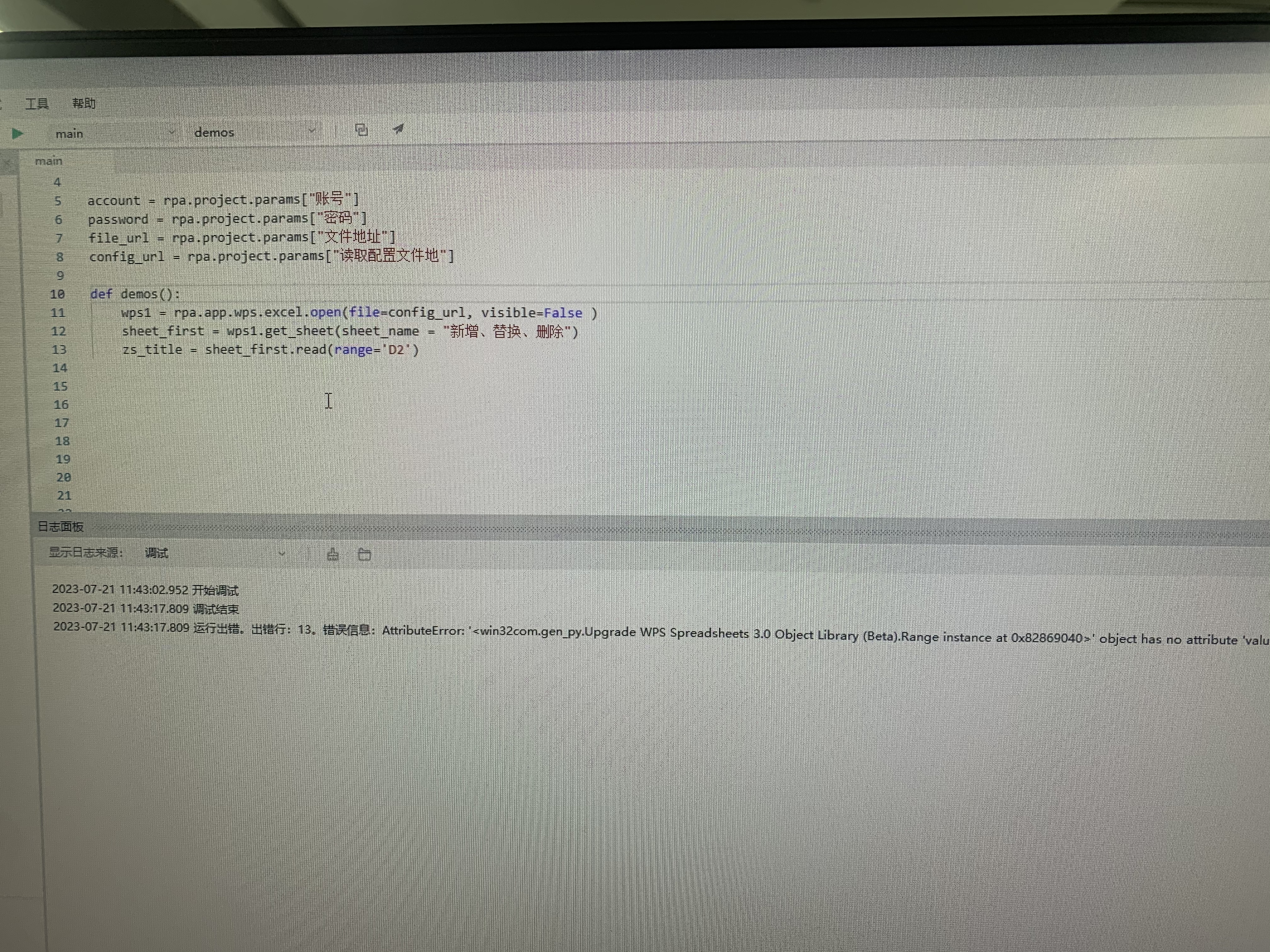Click the paper plane publish icon
The image size is (1270, 952).
click(398, 129)
